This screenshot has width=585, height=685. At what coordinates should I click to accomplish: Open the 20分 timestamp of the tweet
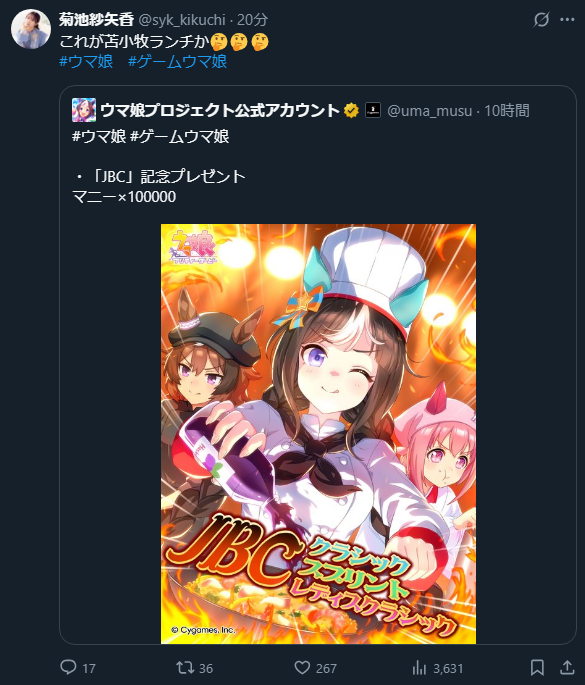(x=252, y=20)
